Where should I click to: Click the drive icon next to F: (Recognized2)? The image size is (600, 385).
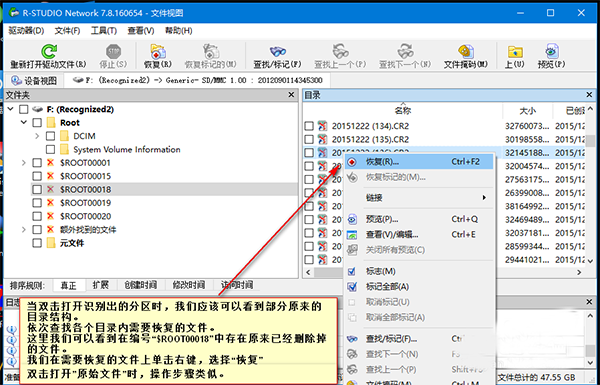tap(38, 109)
